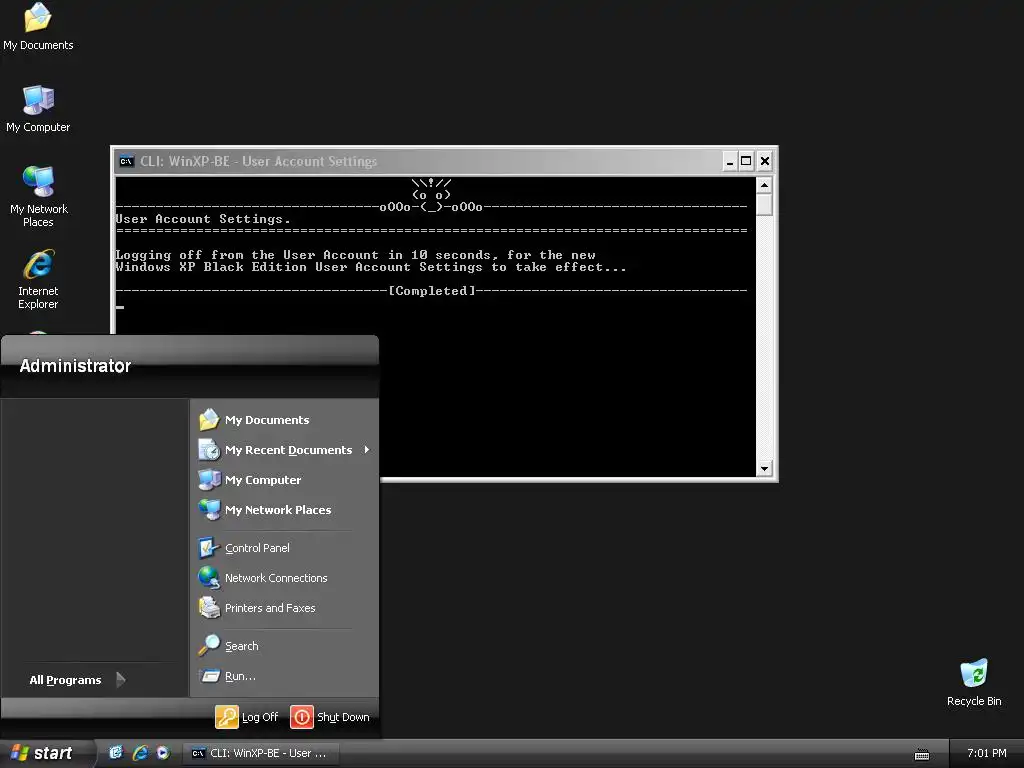Expand All Programs arrow
This screenshot has height=768, width=1024.
[x=121, y=680]
